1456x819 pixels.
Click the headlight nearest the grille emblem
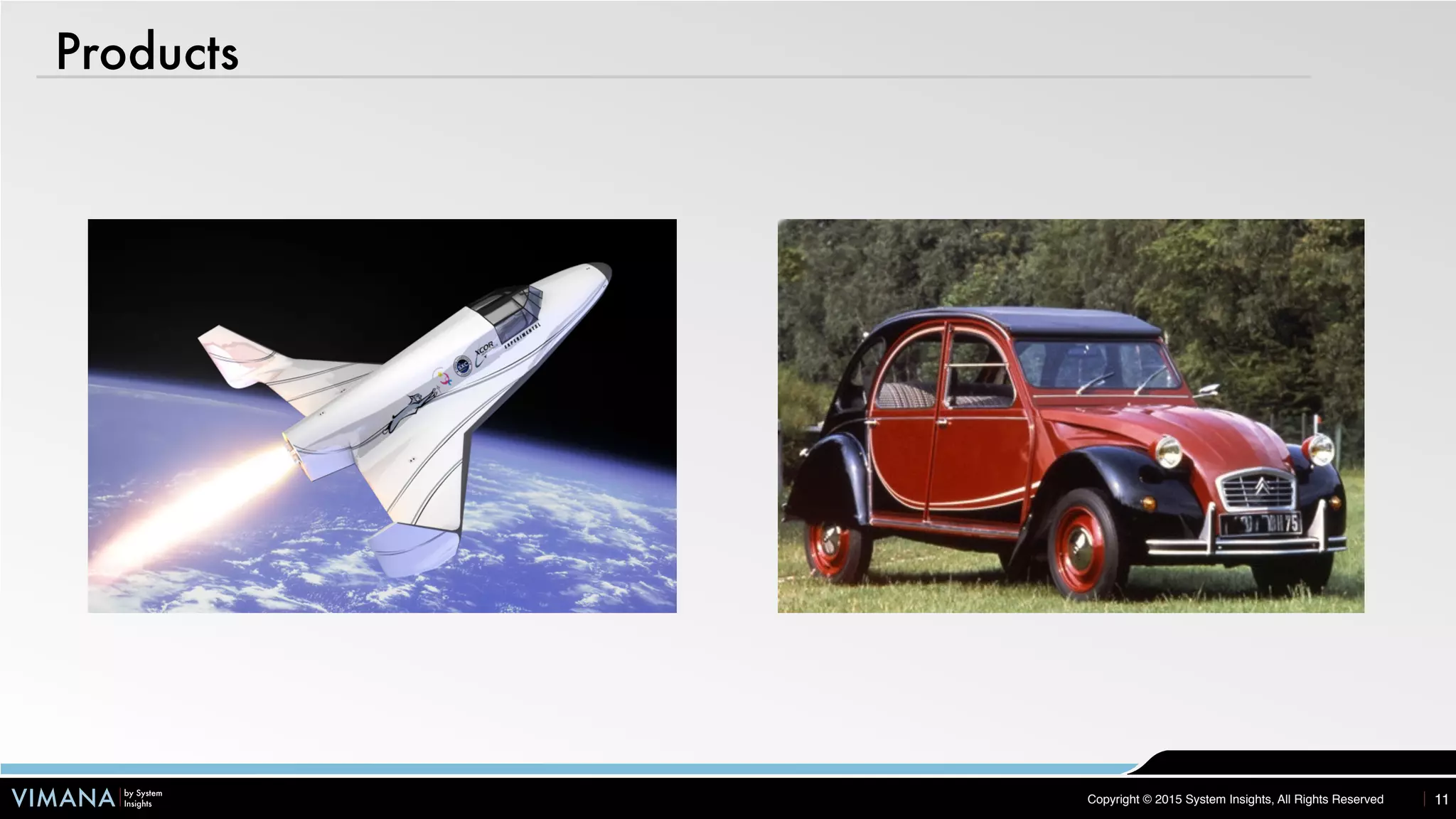coord(1321,449)
